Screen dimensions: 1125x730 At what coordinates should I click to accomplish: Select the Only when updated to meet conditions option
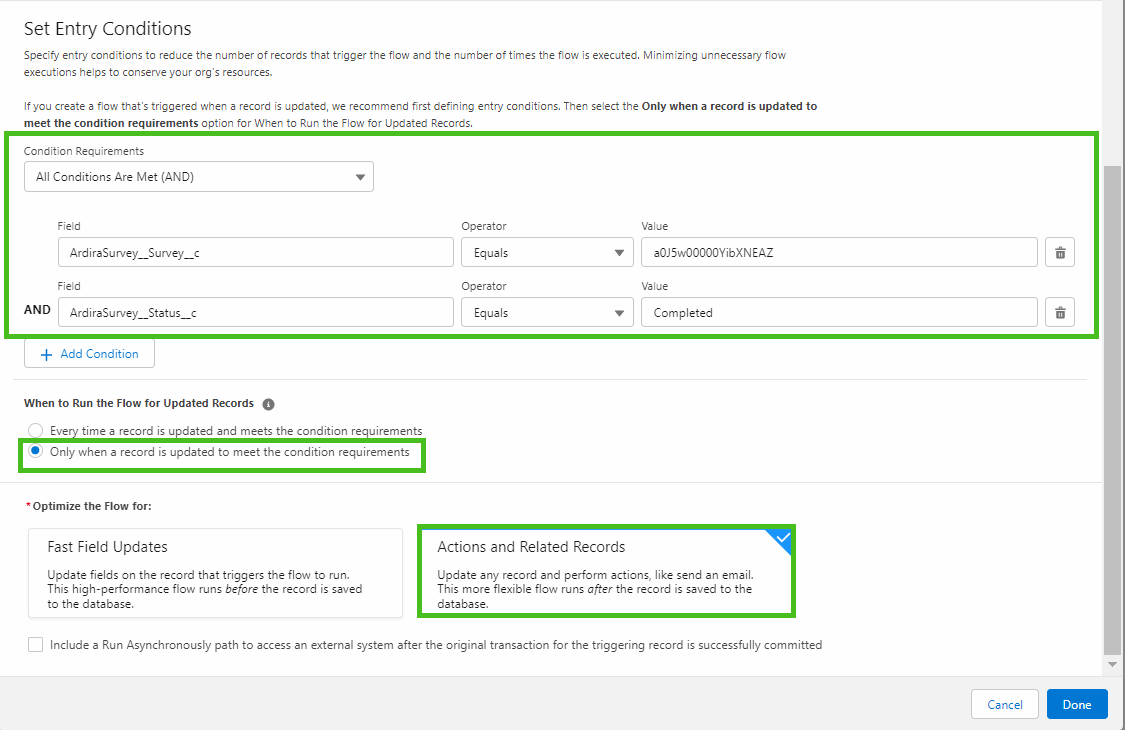35,452
